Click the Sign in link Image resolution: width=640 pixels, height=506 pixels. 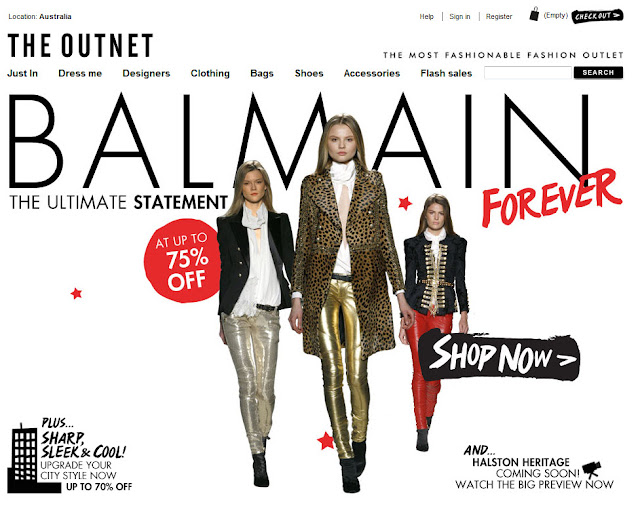[460, 17]
